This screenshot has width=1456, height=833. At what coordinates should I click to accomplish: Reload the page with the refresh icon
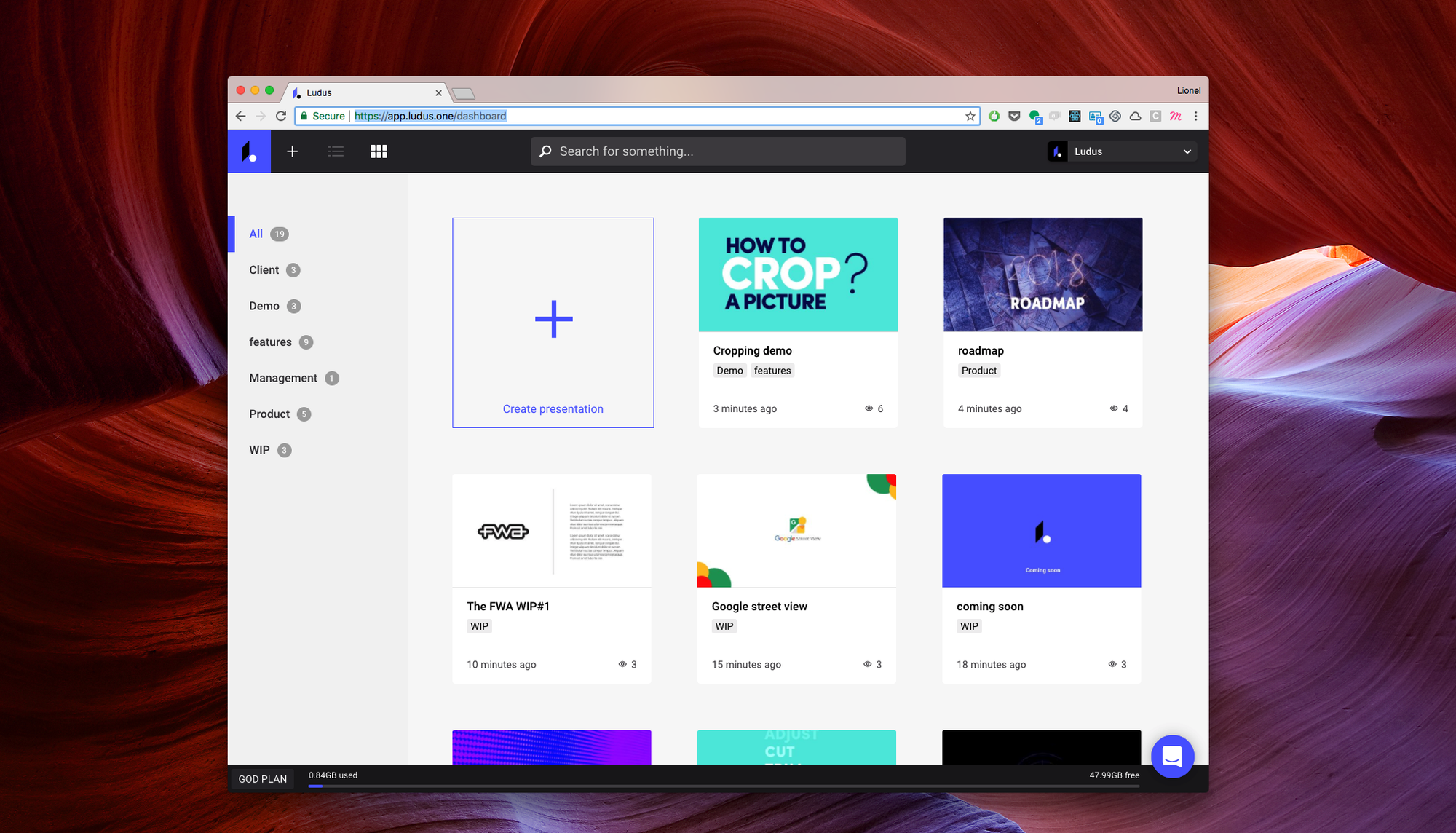pos(282,115)
